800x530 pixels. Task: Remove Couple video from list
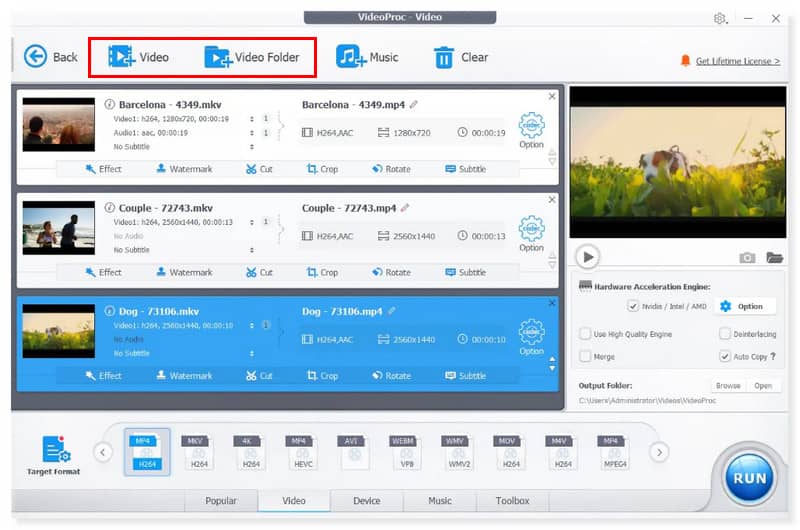point(552,199)
